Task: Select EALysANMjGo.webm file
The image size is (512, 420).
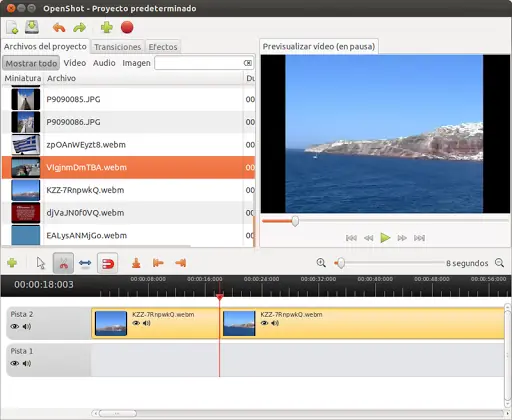Action: tap(128, 235)
